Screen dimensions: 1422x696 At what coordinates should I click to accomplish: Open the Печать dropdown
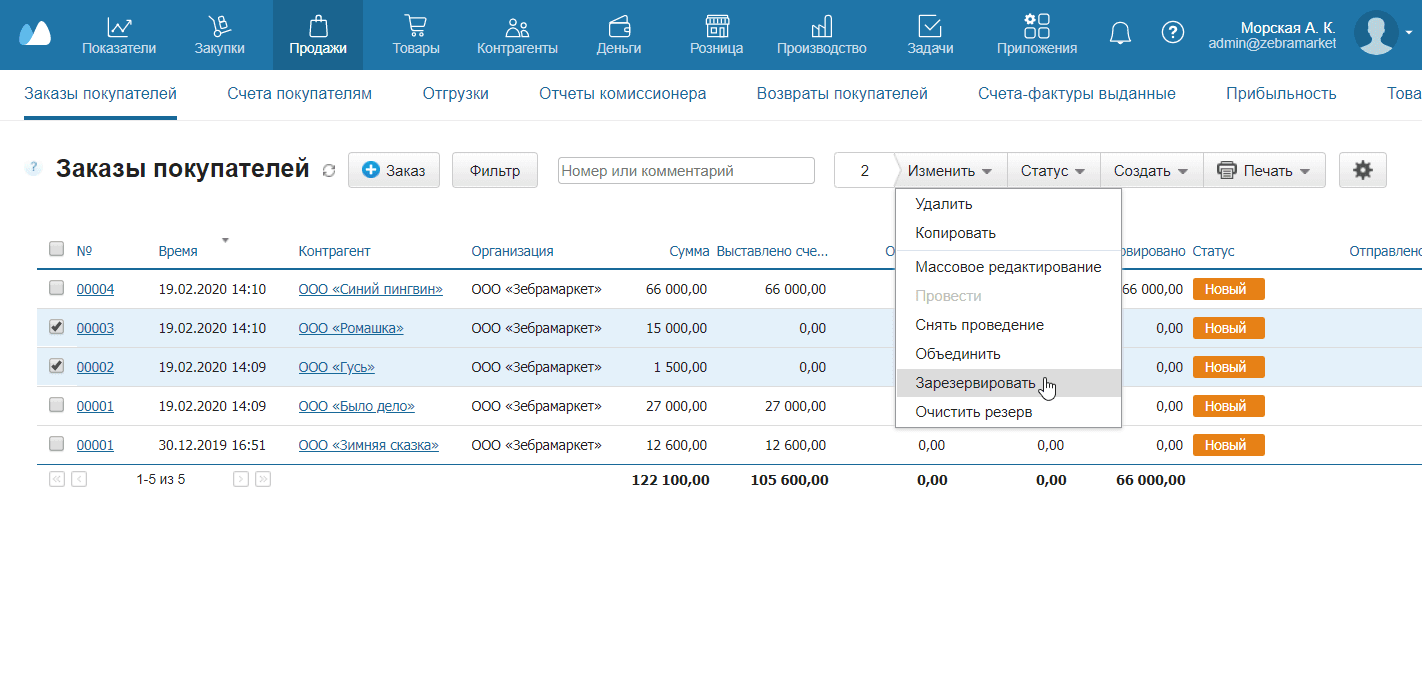point(1264,171)
